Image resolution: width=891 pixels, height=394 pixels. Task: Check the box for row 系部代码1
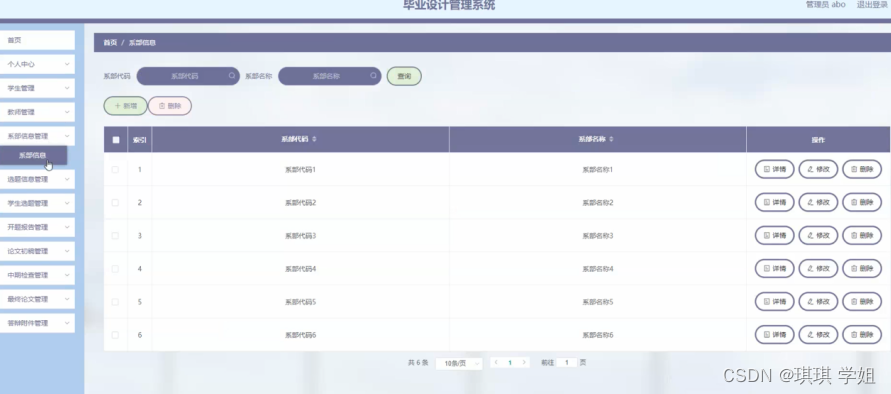coord(115,169)
